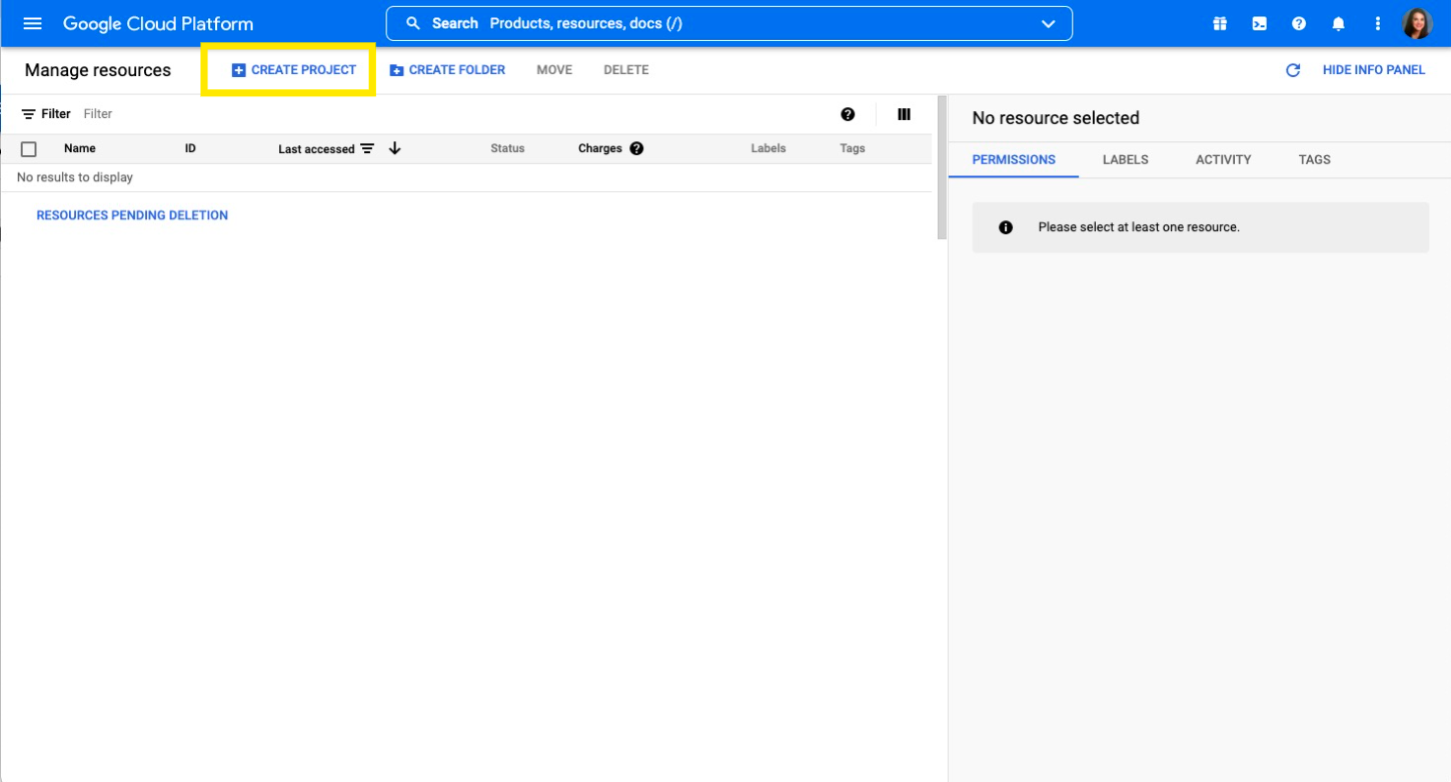Click the info icon in the notice
This screenshot has height=782, width=1451.
pyautogui.click(x=1006, y=227)
